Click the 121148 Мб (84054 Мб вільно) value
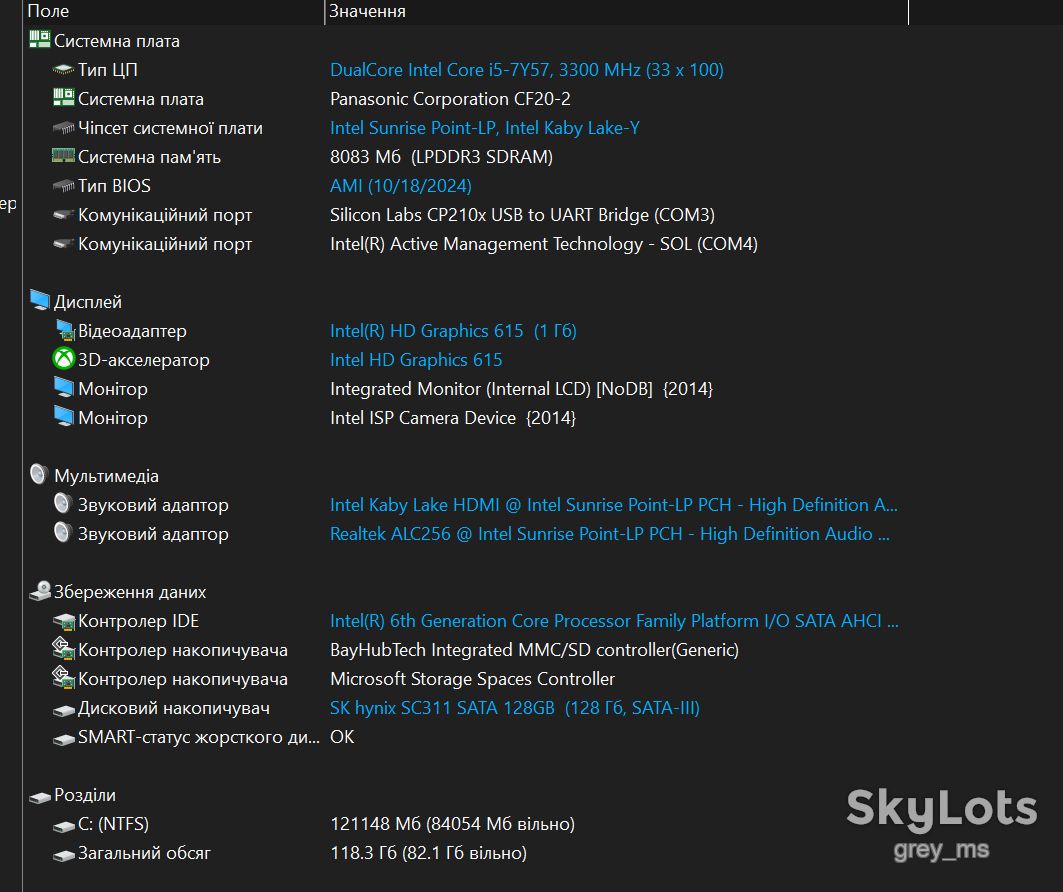The width and height of the screenshot is (1063, 892). [453, 824]
